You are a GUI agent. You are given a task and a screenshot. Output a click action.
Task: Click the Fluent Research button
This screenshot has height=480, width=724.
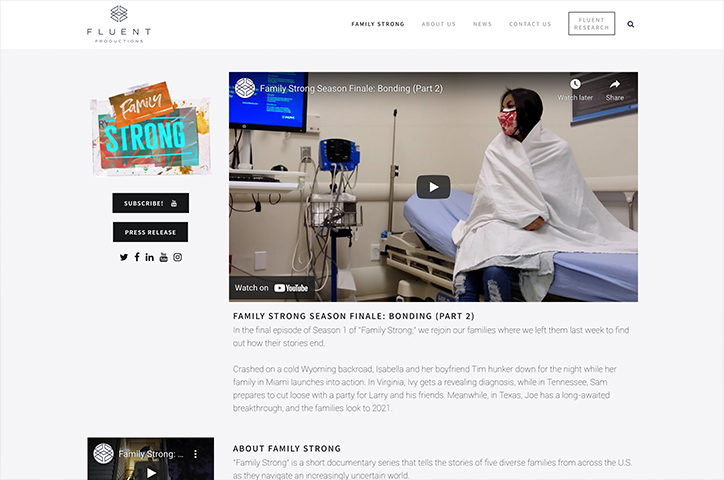click(591, 24)
